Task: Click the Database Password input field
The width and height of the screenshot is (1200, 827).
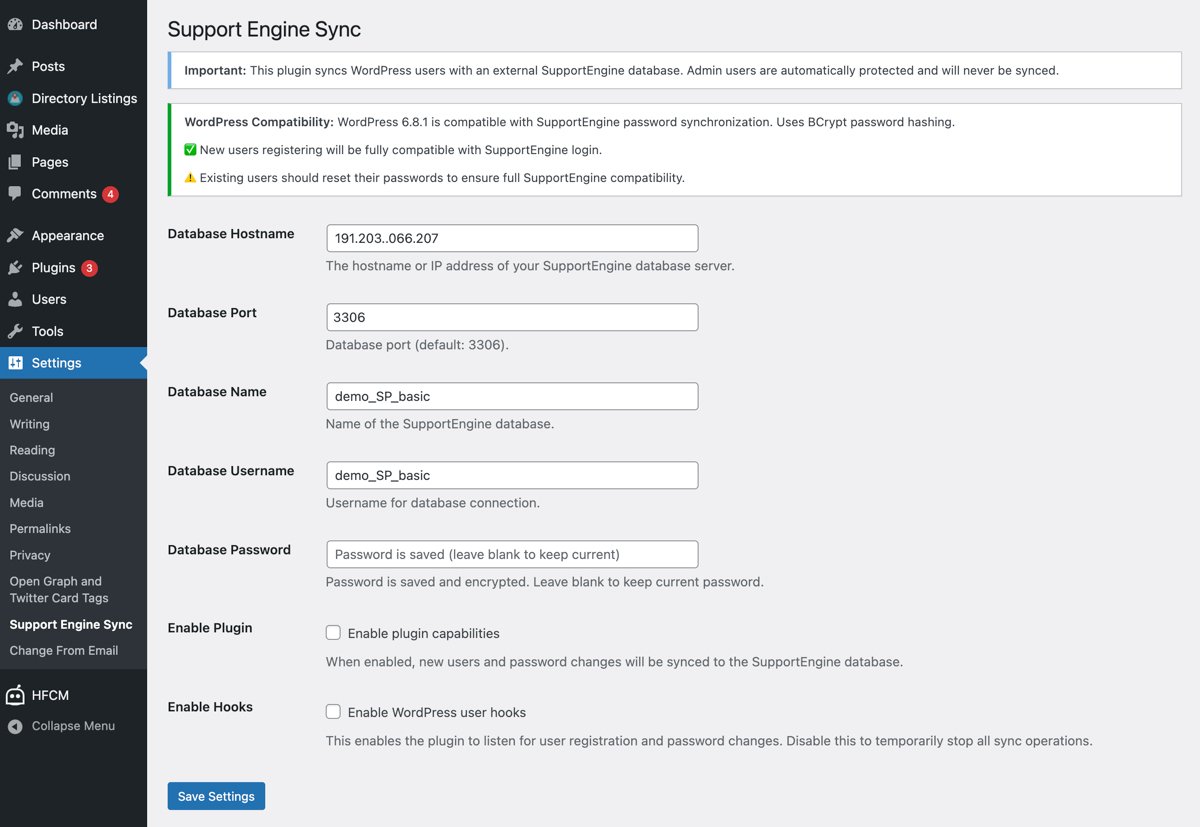Action: click(x=512, y=554)
